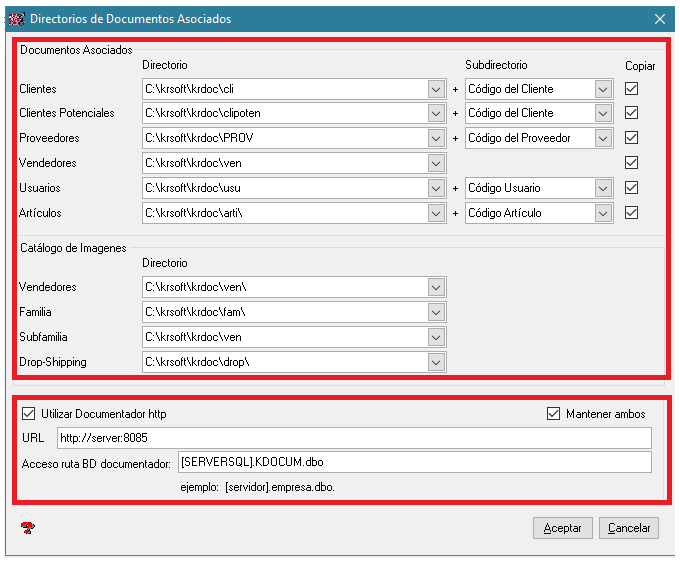Click the help icon at bottom left

(26, 528)
